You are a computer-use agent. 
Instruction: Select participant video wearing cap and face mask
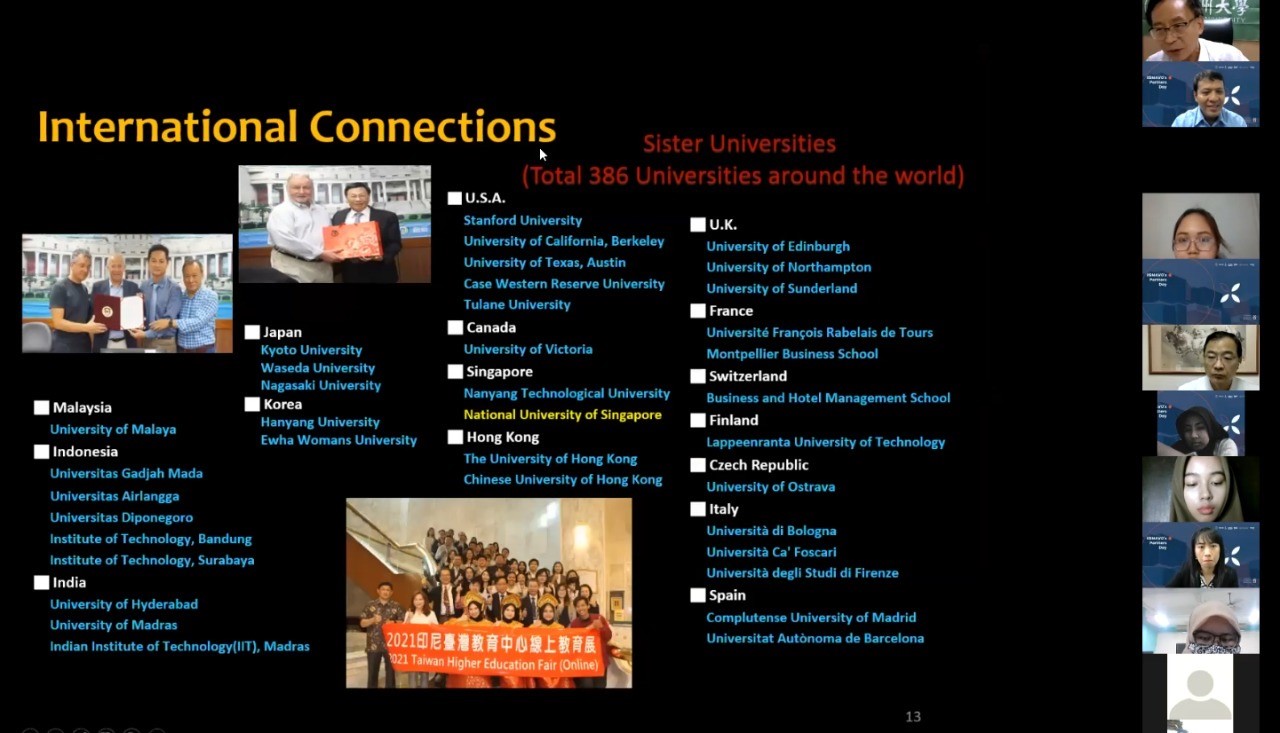click(x=1201, y=621)
